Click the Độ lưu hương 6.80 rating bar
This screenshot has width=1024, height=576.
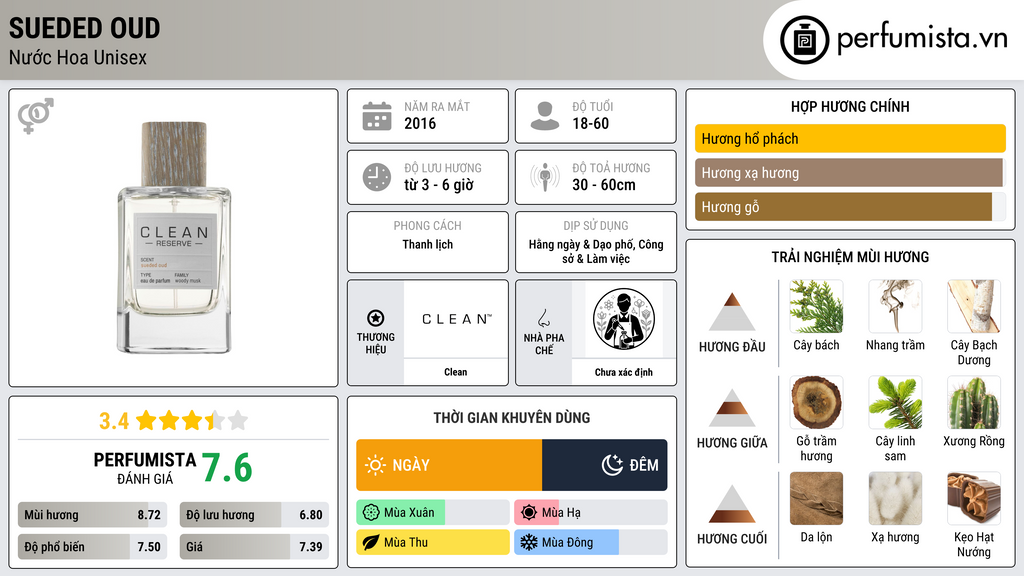pos(254,515)
